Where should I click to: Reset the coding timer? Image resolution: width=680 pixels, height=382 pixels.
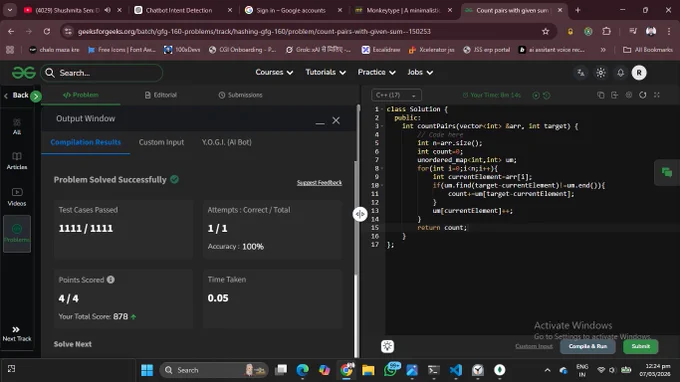[x=546, y=95]
